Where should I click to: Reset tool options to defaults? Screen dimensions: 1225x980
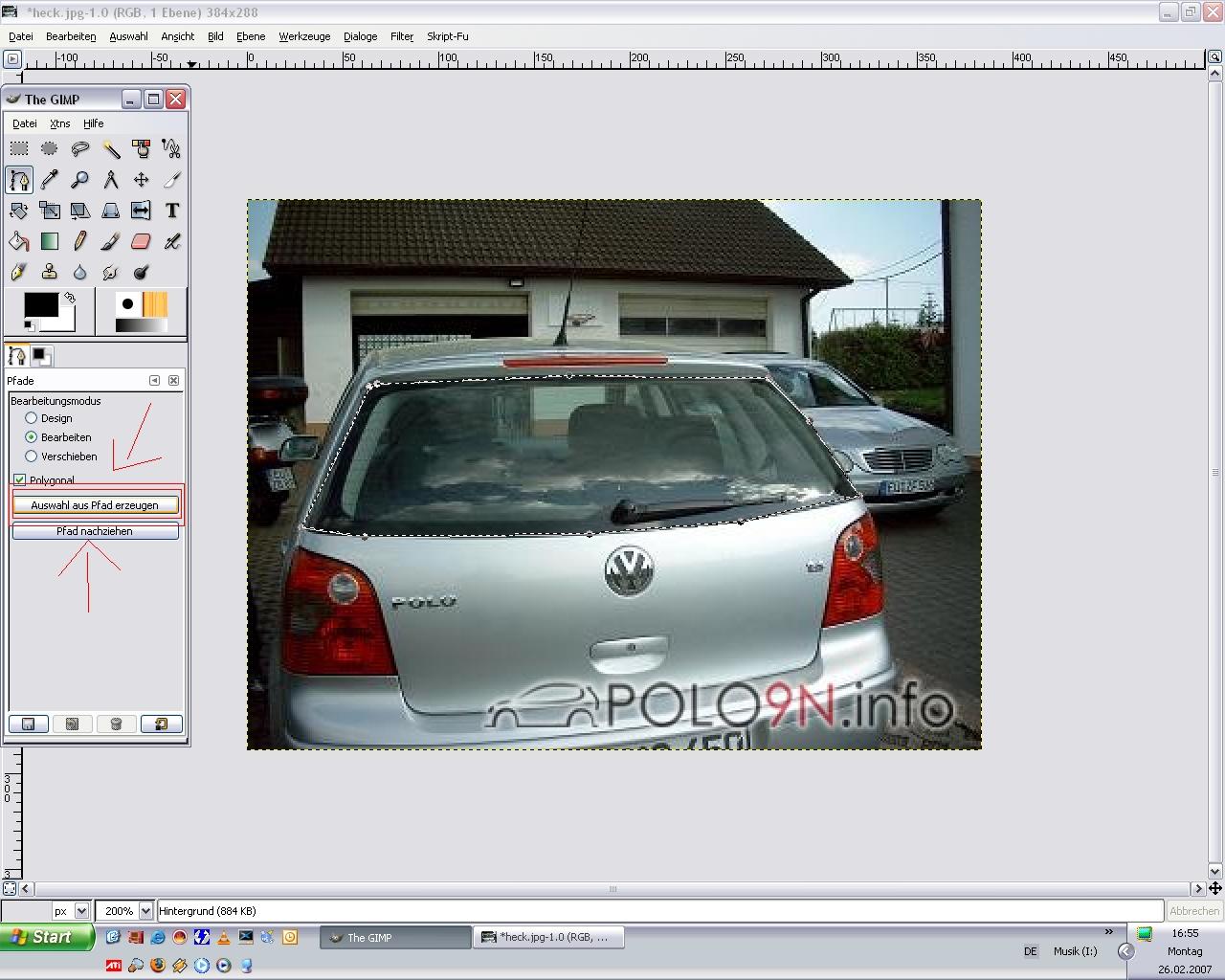pyautogui.click(x=161, y=724)
